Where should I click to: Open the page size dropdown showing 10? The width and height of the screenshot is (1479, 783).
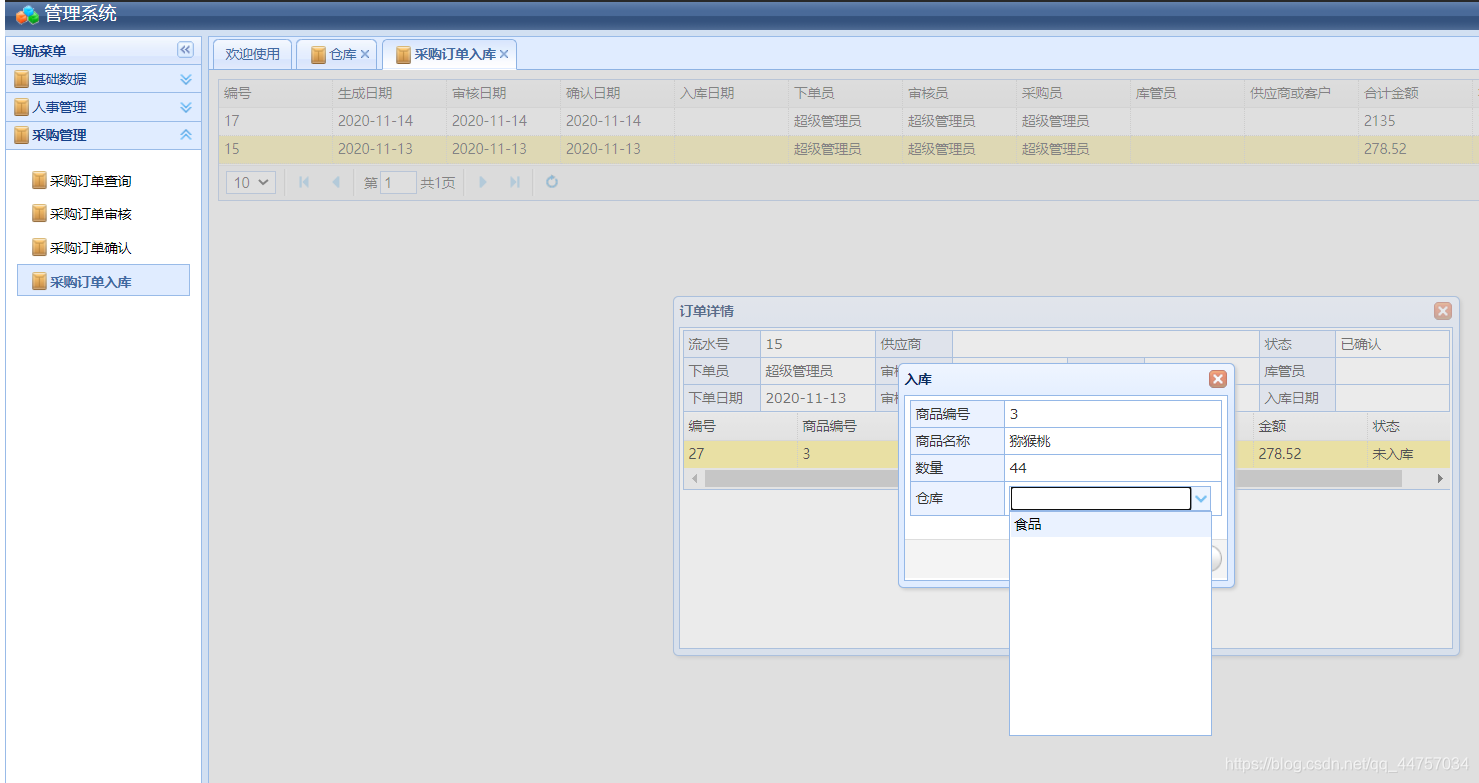[250, 183]
